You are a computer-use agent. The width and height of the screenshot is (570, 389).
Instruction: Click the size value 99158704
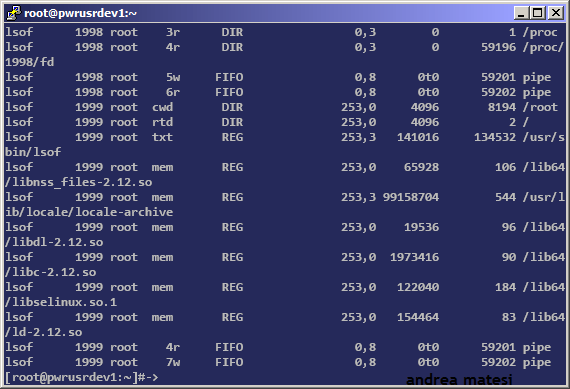point(411,197)
